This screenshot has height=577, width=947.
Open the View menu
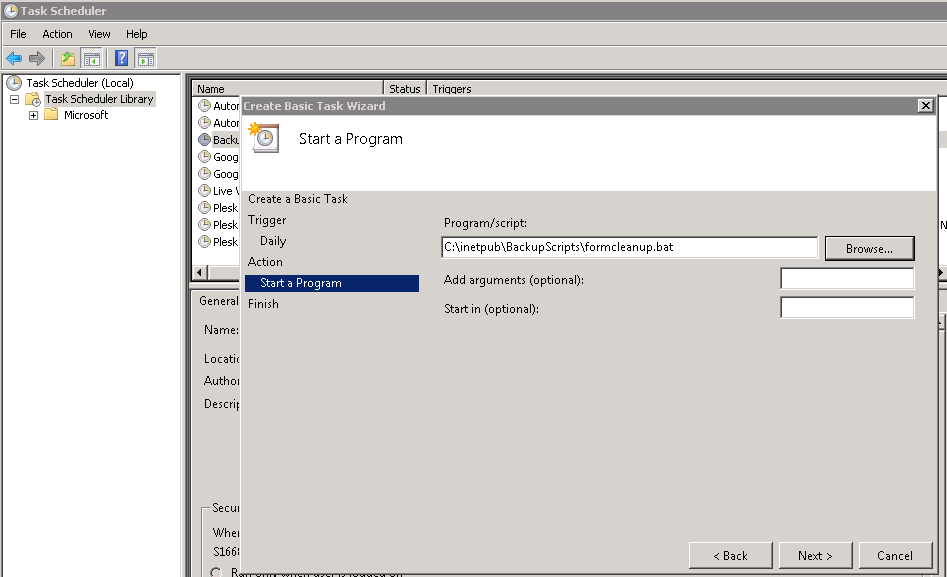tap(99, 34)
